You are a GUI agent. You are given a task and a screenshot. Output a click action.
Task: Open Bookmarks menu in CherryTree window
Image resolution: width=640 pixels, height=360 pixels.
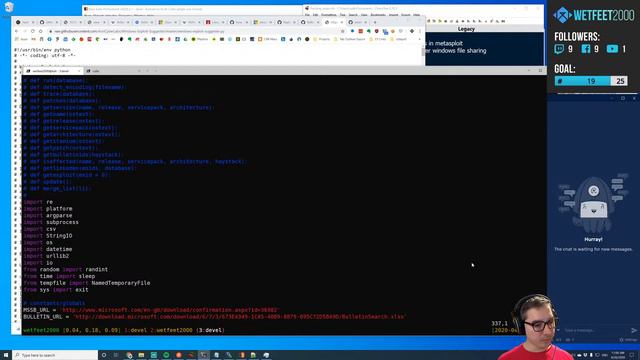[378, 15]
